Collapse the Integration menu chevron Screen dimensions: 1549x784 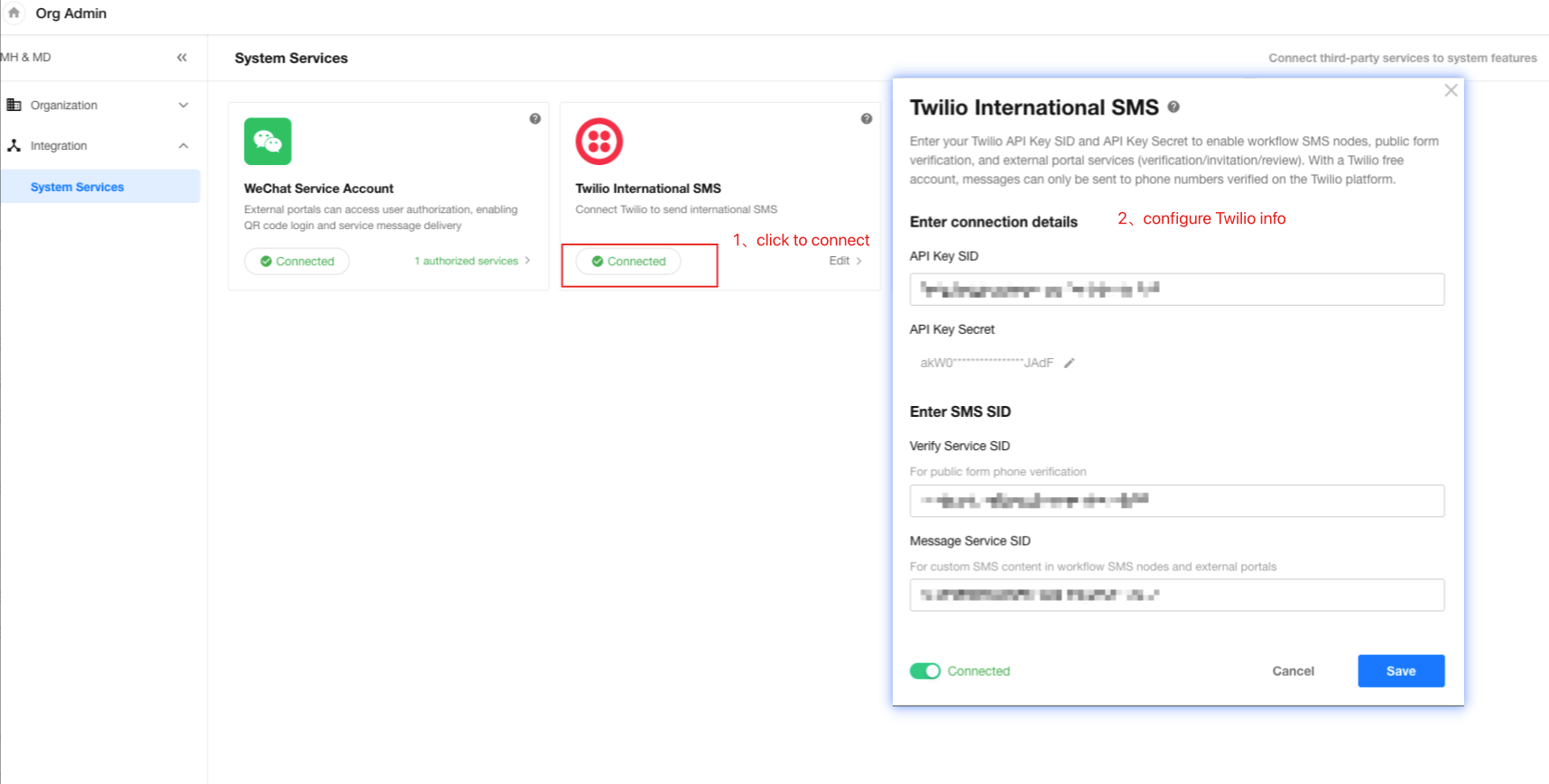coord(183,145)
